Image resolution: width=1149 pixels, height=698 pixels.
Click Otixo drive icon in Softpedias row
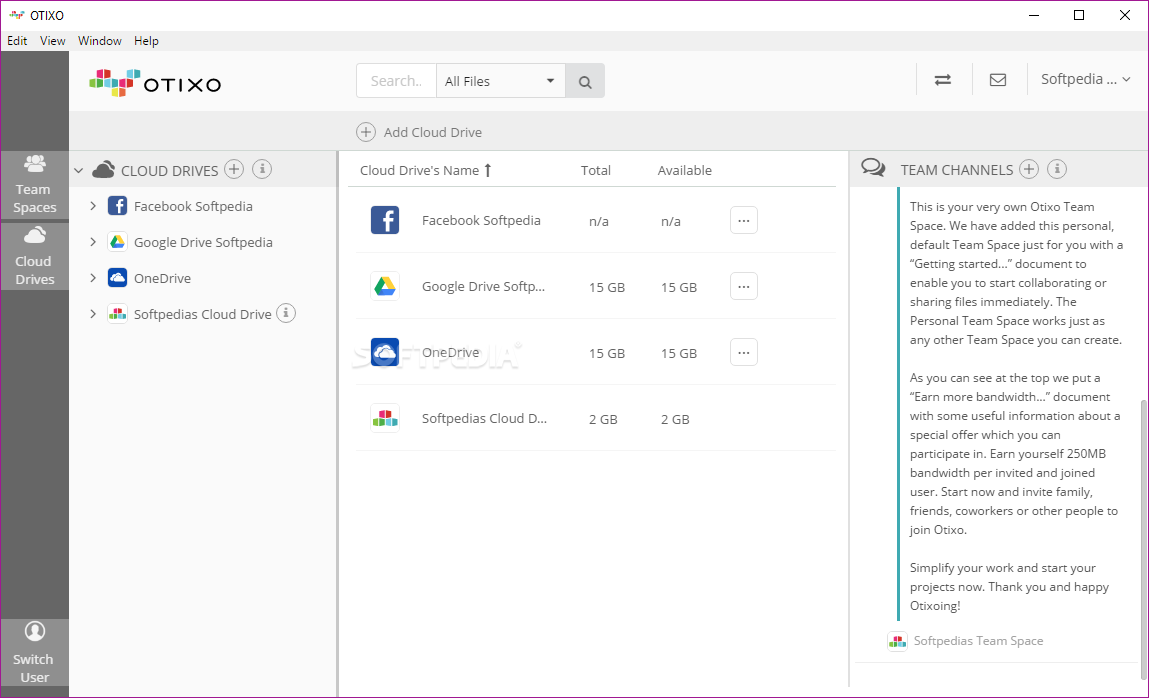385,418
